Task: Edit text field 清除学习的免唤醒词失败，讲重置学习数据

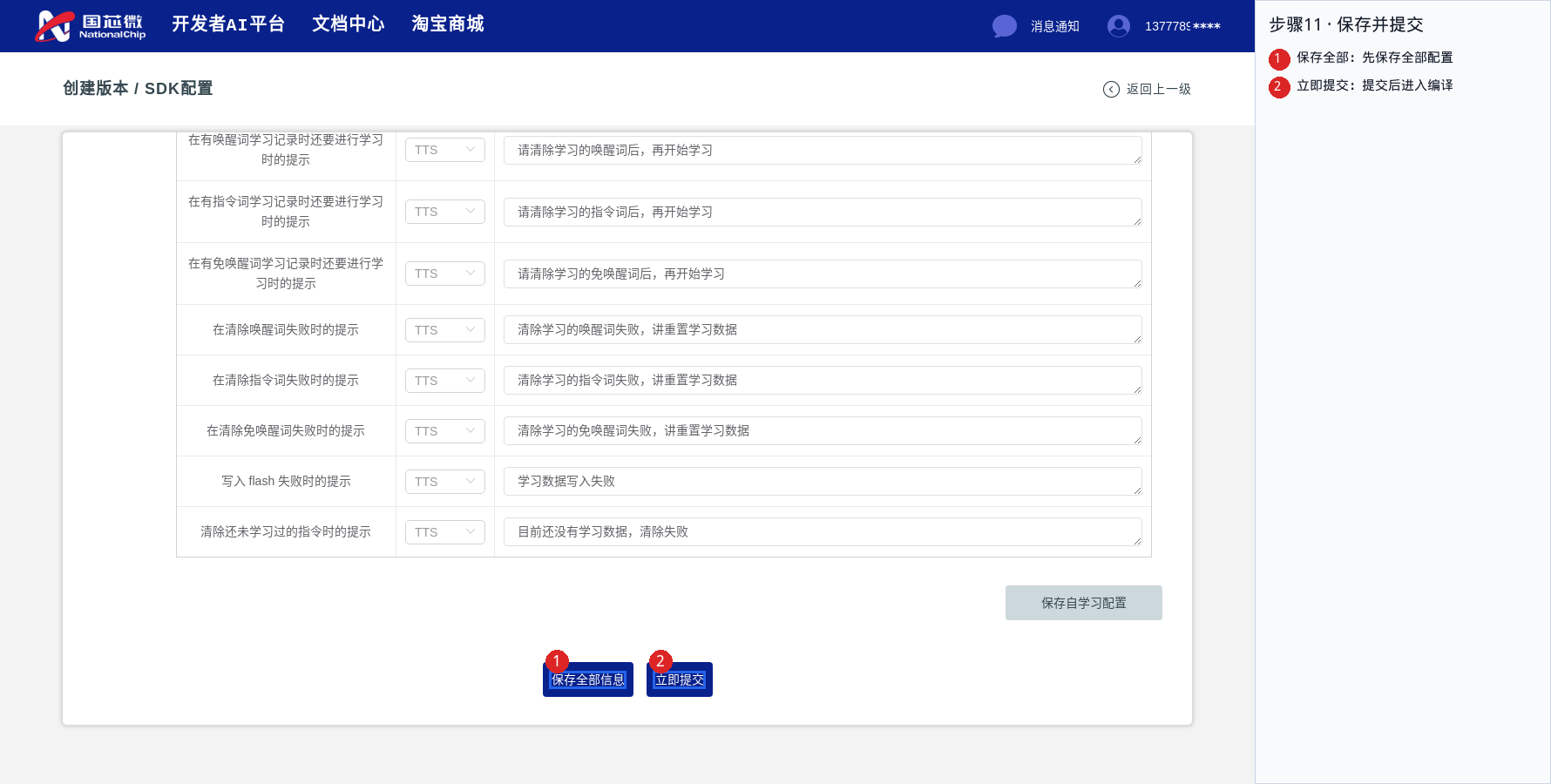Action: [823, 430]
